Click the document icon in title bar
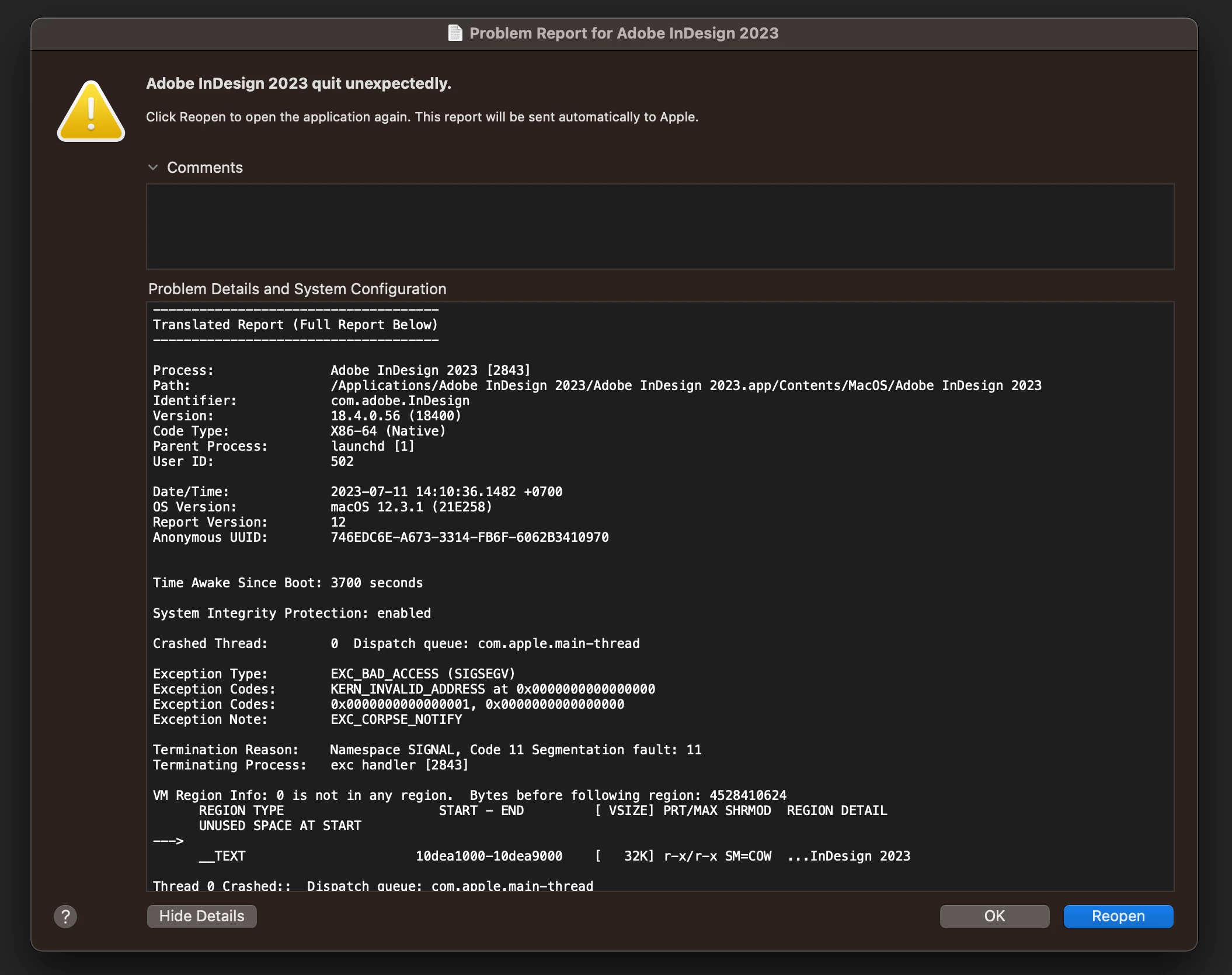This screenshot has height=975, width=1232. (x=455, y=33)
